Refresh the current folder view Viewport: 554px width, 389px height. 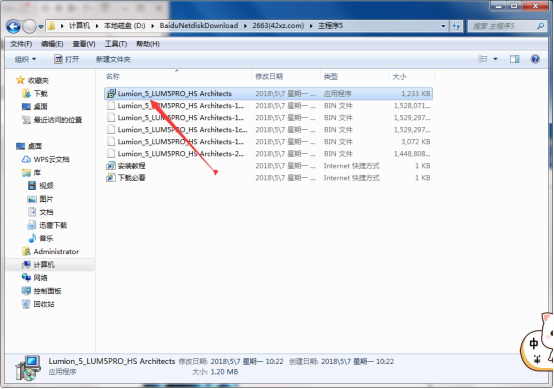(x=456, y=26)
